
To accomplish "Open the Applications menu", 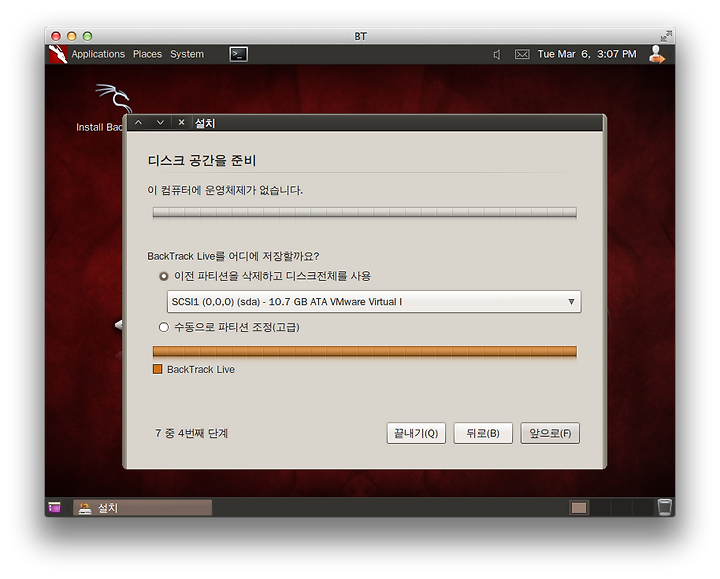I will 98,54.
